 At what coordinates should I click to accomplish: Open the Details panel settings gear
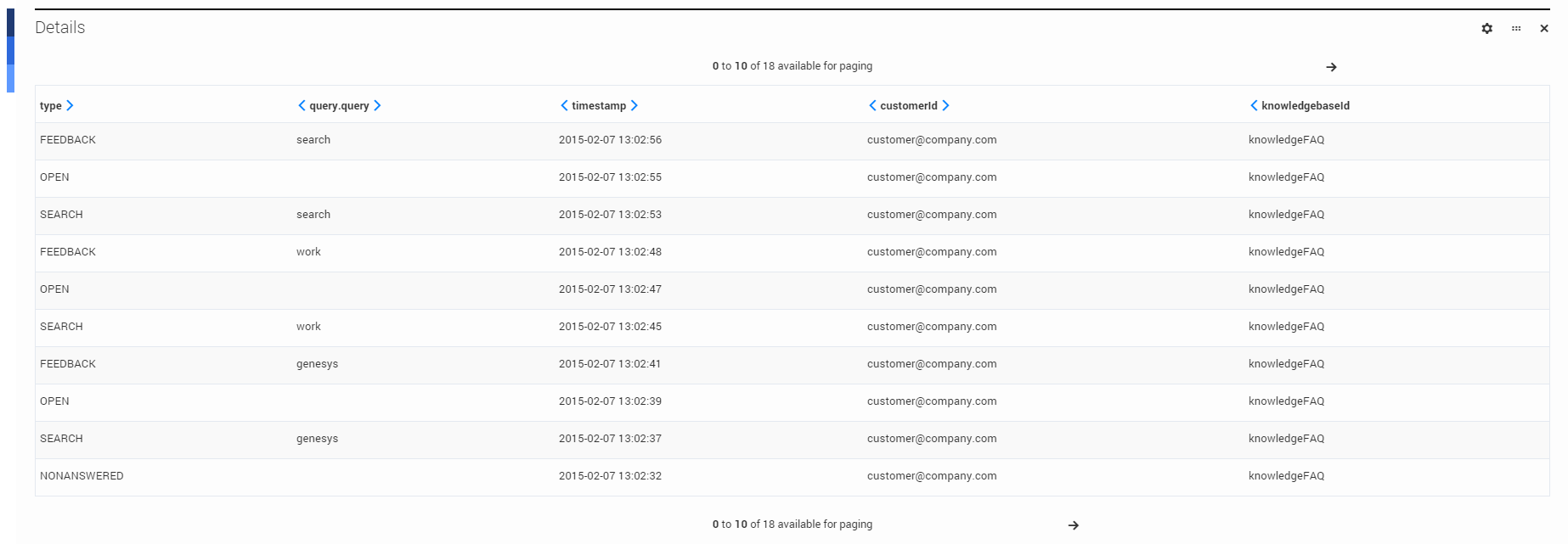coord(1486,28)
